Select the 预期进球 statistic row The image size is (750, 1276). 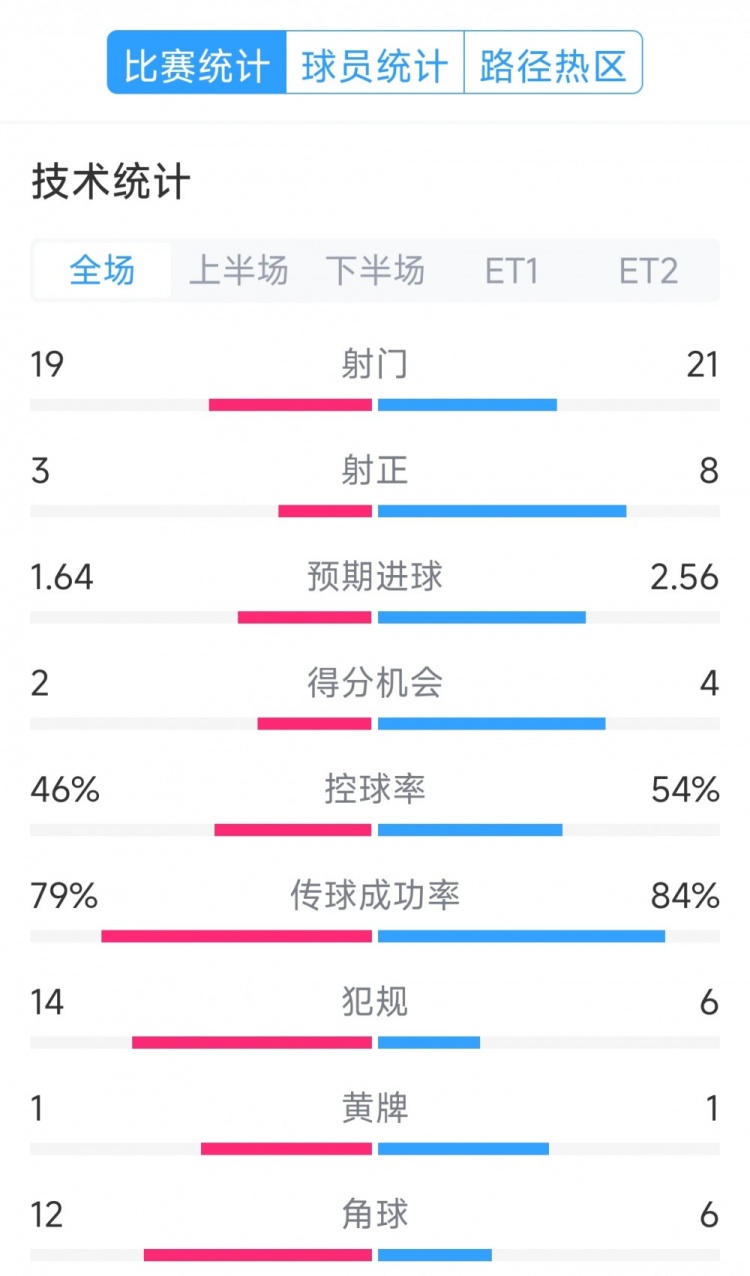coord(375,577)
